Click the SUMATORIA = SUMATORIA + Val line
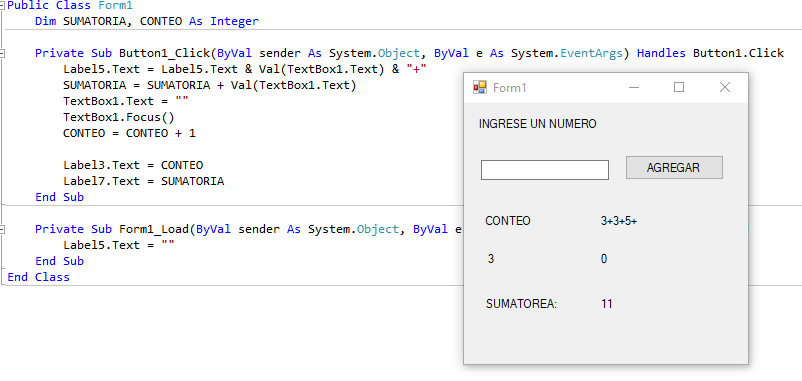Screen dimensions: 802x381 (209, 85)
